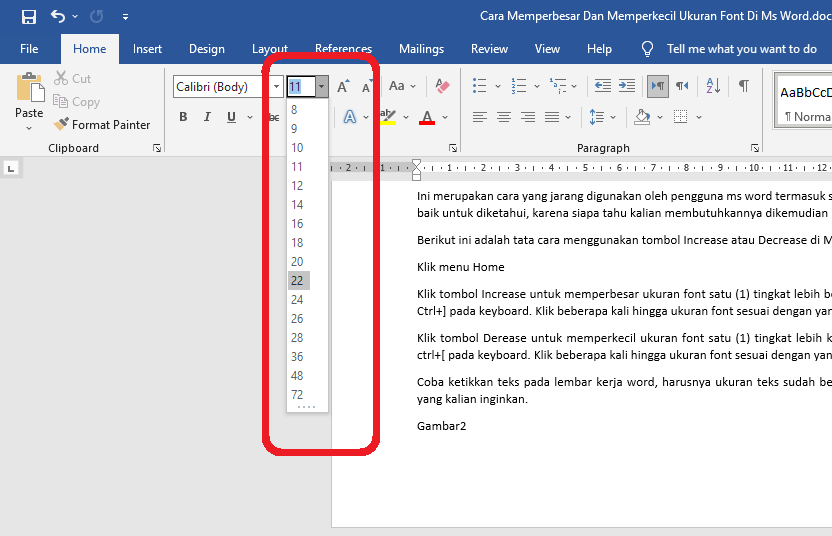
Task: Switch to the Insert tab
Action: pos(147,49)
